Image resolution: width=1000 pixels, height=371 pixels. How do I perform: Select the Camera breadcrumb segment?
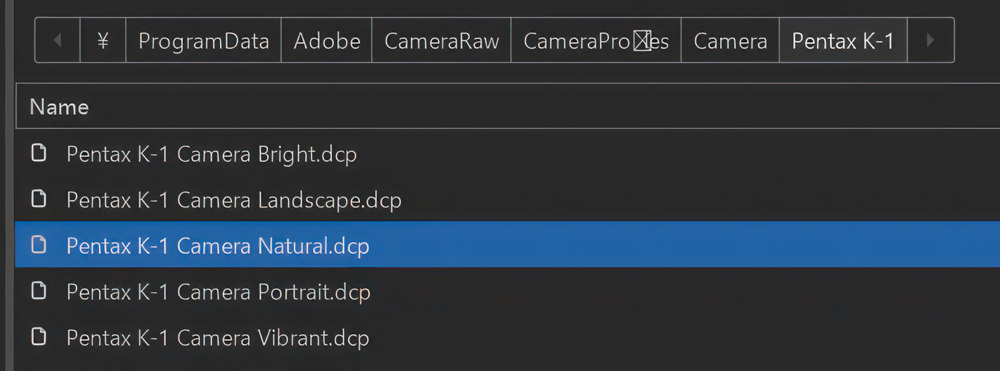coord(730,40)
